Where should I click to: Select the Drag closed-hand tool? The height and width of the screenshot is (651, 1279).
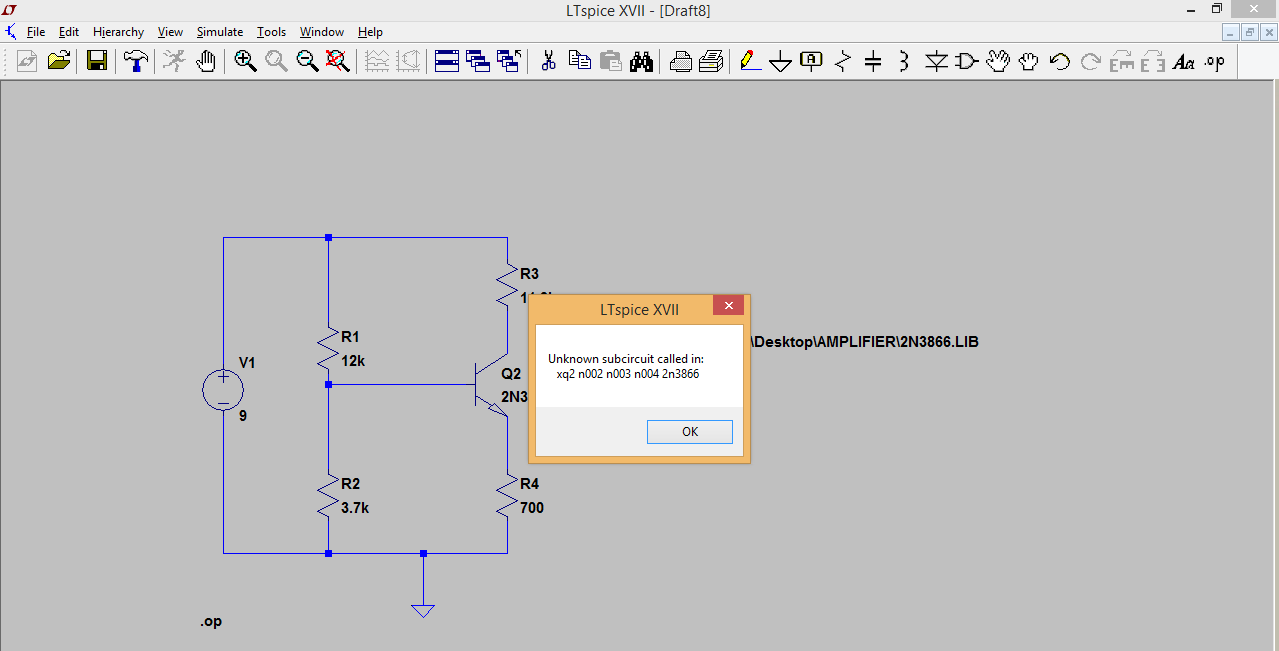[1029, 61]
